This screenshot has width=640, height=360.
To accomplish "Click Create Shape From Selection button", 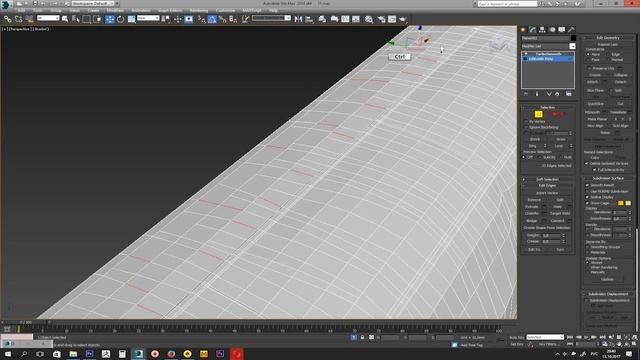I will (x=547, y=228).
